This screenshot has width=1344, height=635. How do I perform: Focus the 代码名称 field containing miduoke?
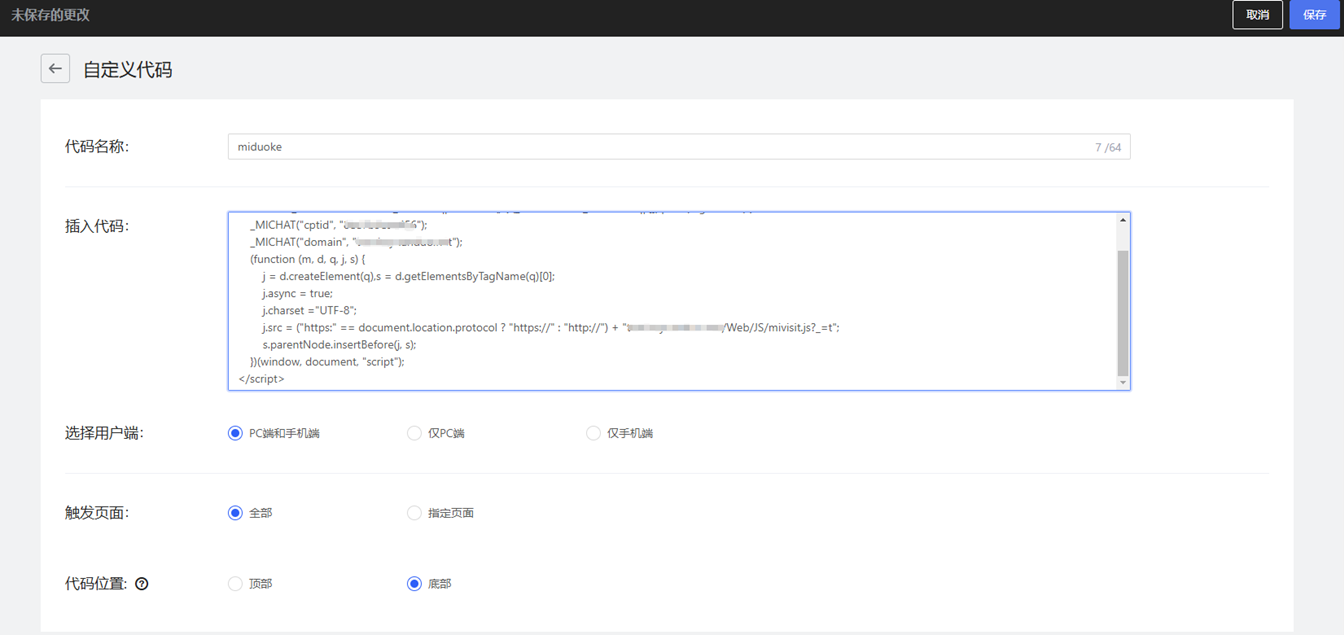tap(660, 147)
